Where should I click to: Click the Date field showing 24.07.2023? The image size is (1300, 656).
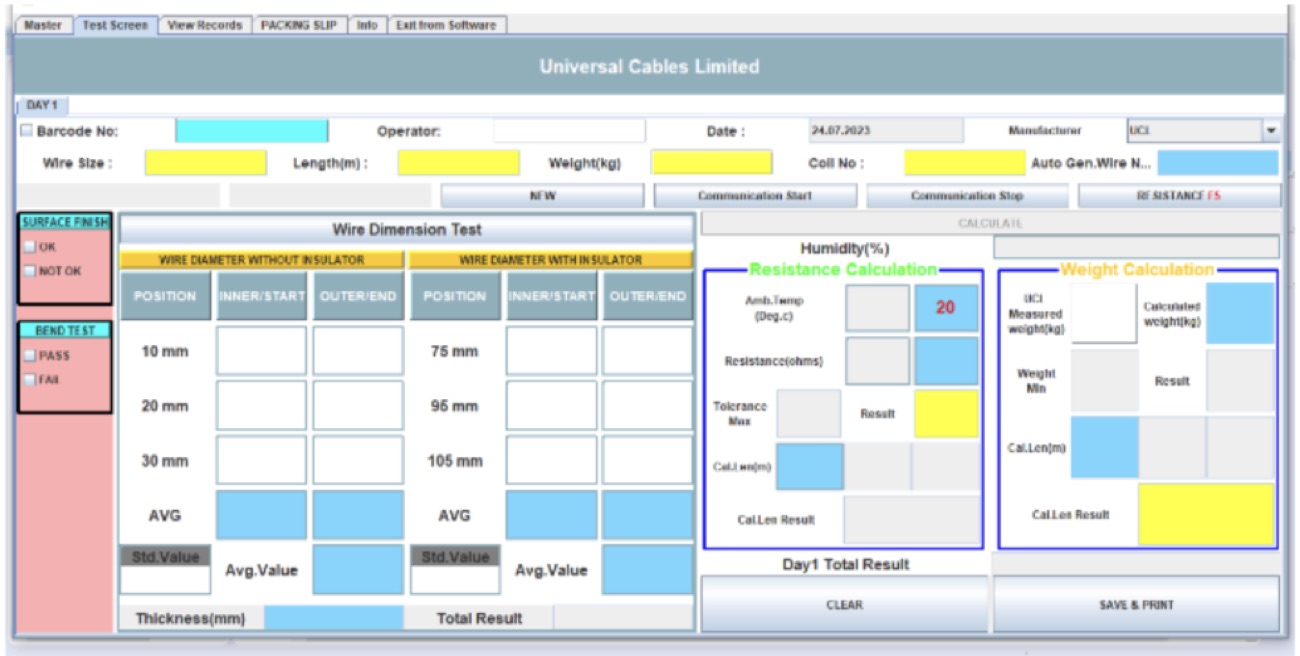pos(886,131)
